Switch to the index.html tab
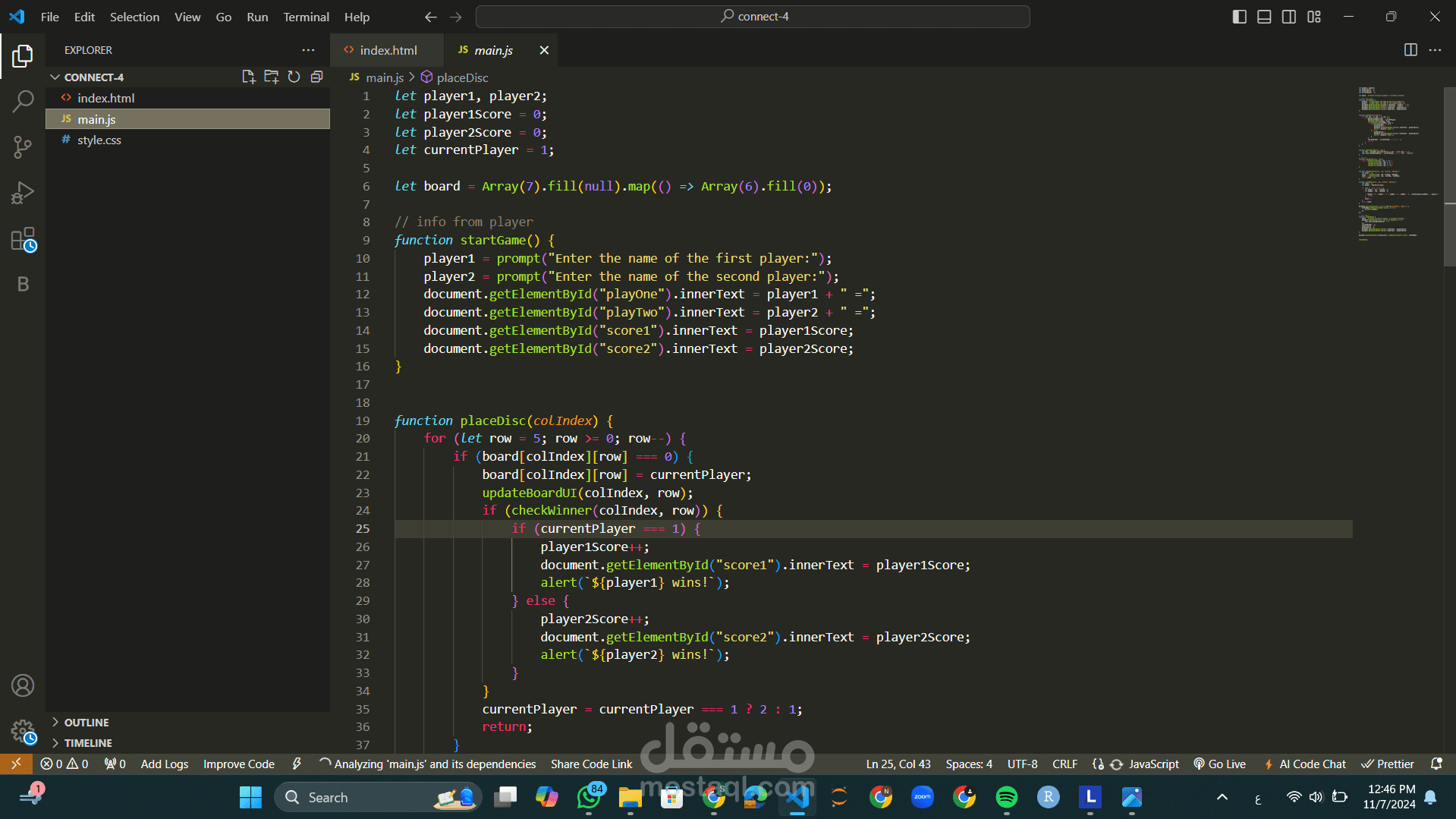 (388, 50)
